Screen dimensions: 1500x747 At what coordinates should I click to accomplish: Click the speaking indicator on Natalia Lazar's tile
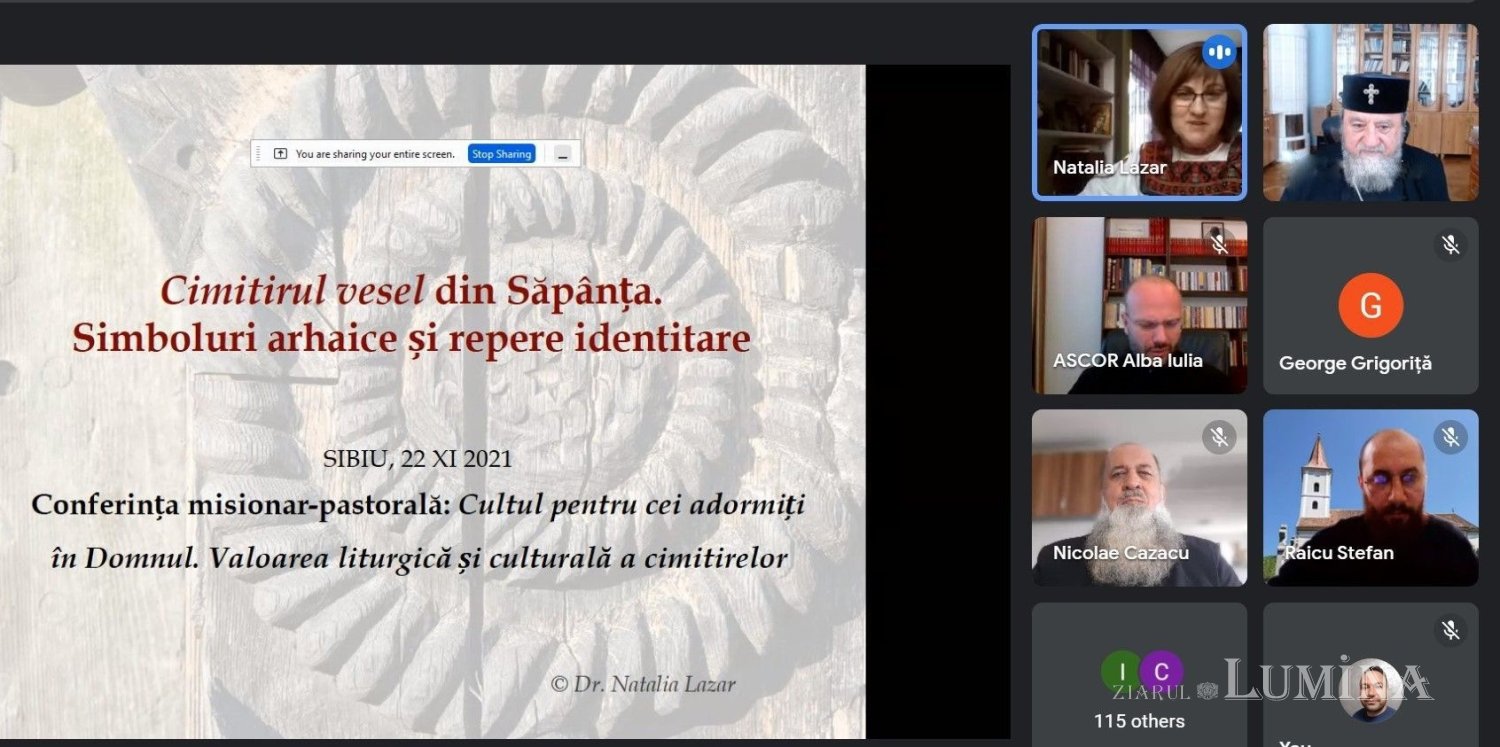[x=1218, y=52]
